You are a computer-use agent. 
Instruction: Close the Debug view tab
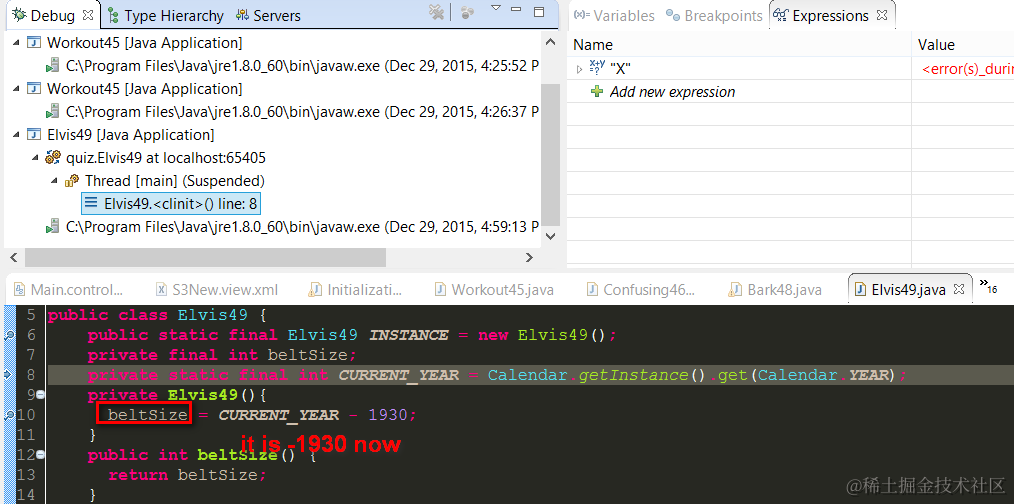coord(89,14)
